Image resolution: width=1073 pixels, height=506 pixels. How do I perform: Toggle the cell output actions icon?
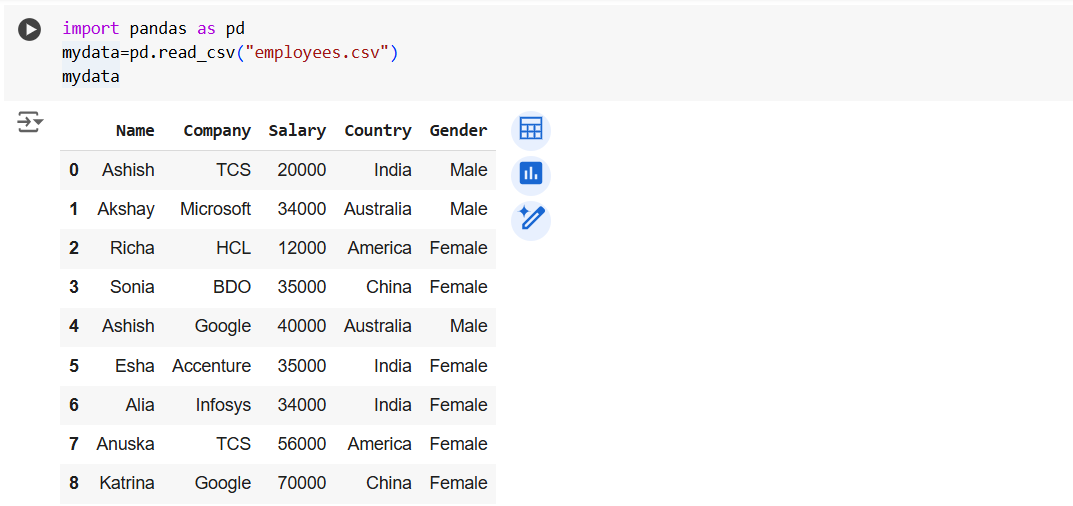click(x=30, y=123)
